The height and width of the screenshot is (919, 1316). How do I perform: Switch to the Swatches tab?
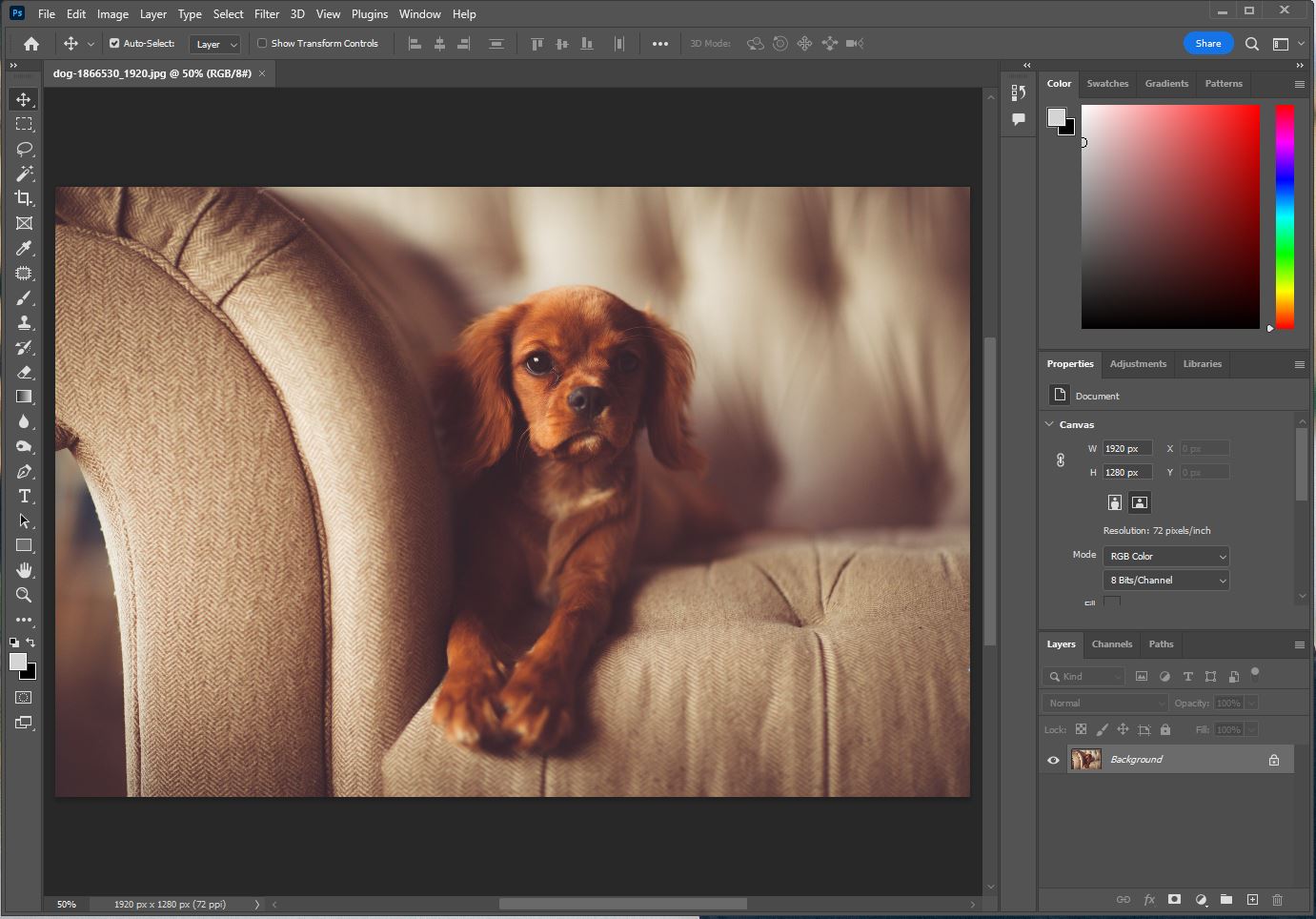tap(1107, 84)
